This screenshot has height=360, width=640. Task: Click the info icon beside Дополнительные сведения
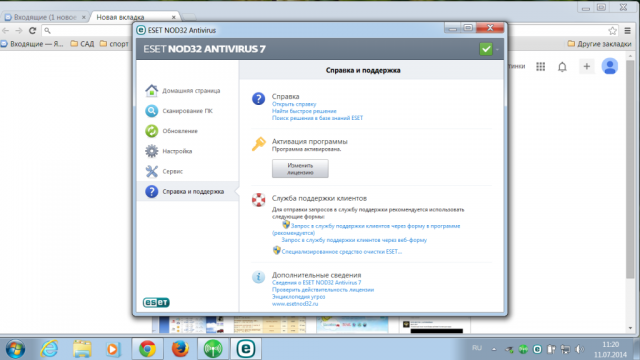click(258, 277)
